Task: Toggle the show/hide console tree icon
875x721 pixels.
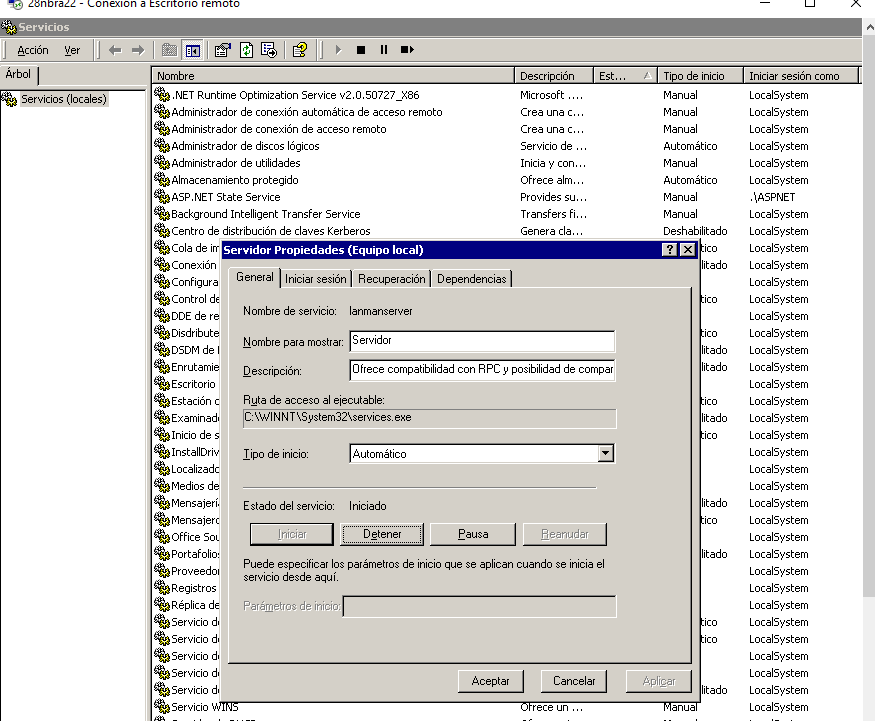Action: pos(191,49)
